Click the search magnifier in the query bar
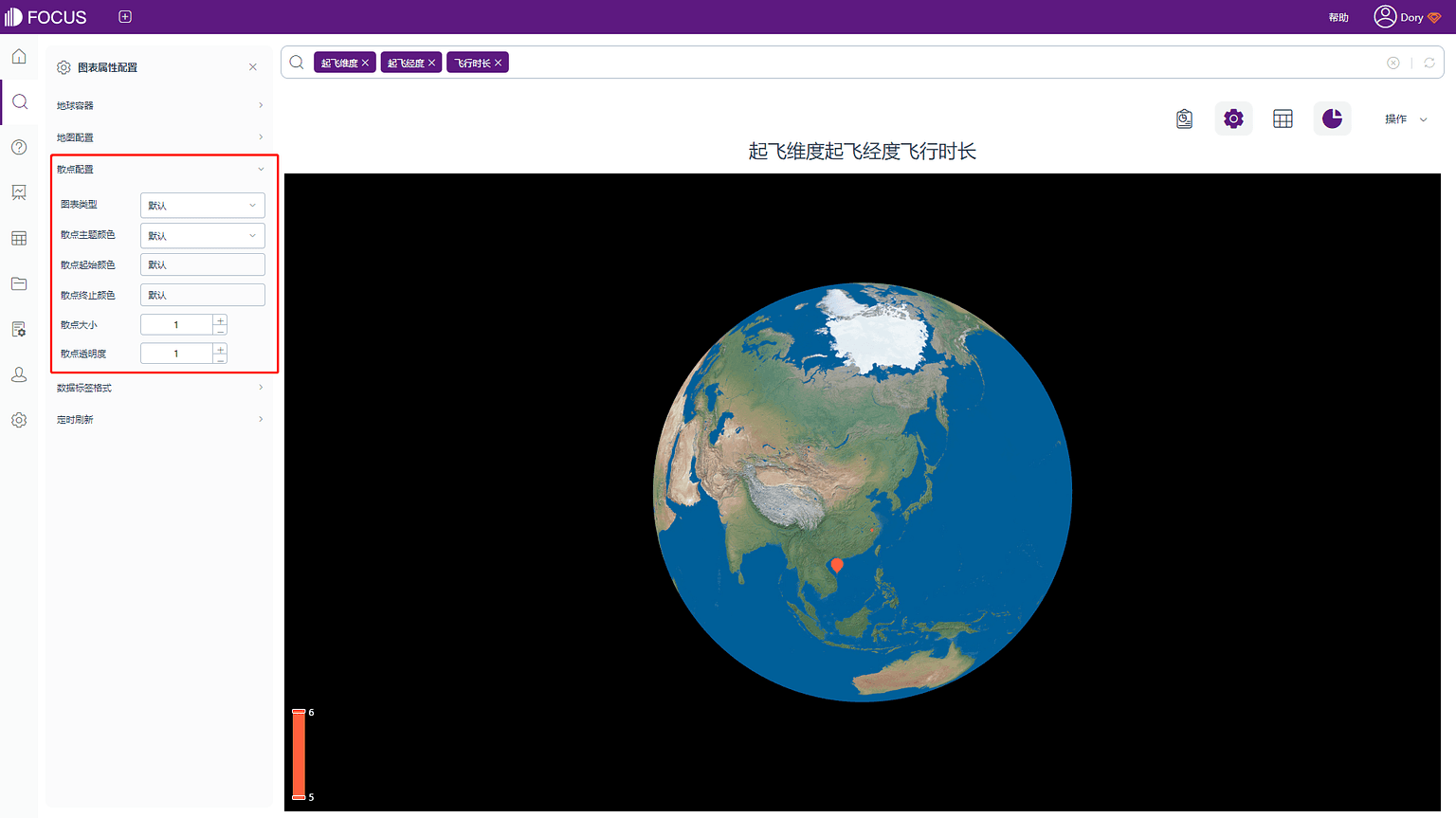1456x818 pixels. [297, 63]
